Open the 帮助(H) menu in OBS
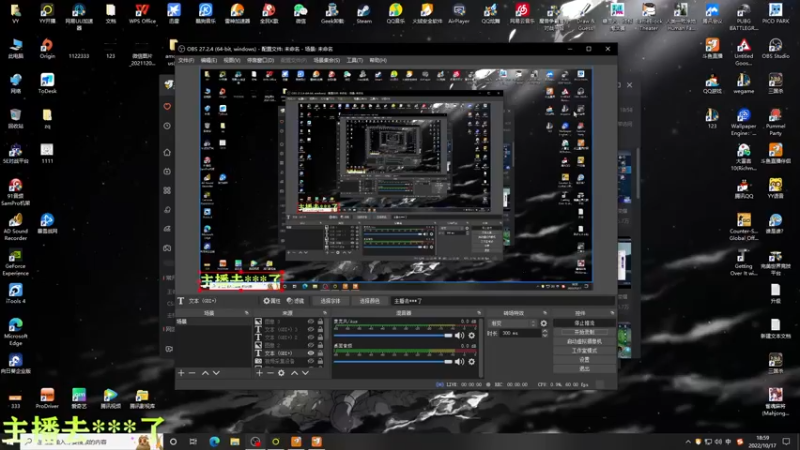This screenshot has width=800, height=450. (x=378, y=60)
